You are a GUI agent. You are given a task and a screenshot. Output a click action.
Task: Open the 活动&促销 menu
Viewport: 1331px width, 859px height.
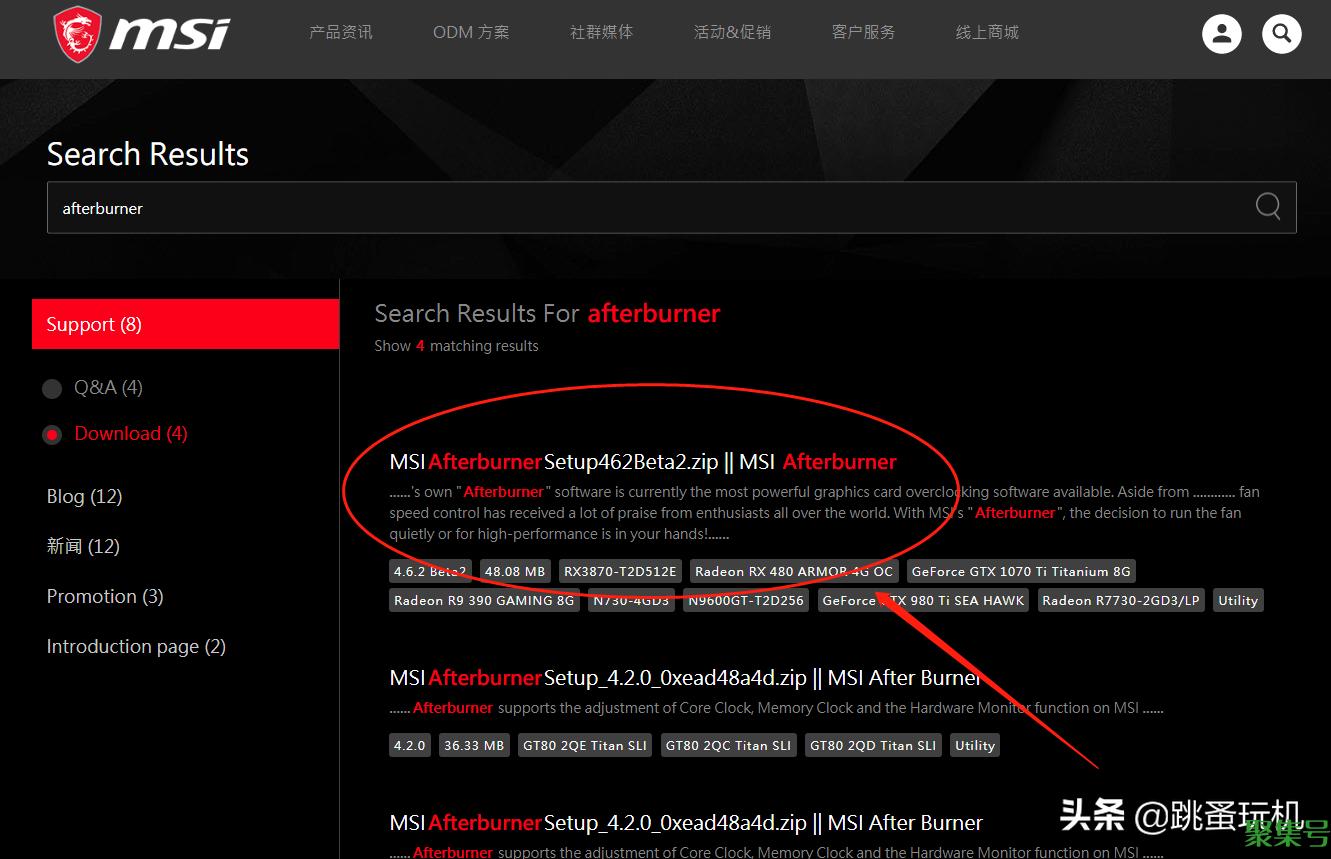(732, 32)
